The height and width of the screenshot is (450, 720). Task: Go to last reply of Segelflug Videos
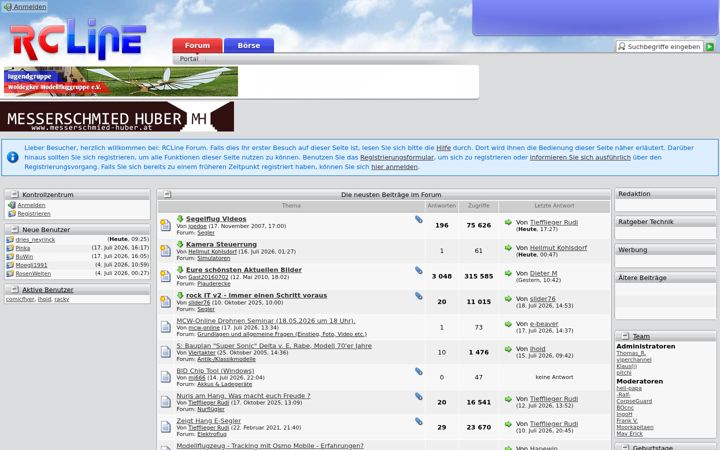(508, 222)
